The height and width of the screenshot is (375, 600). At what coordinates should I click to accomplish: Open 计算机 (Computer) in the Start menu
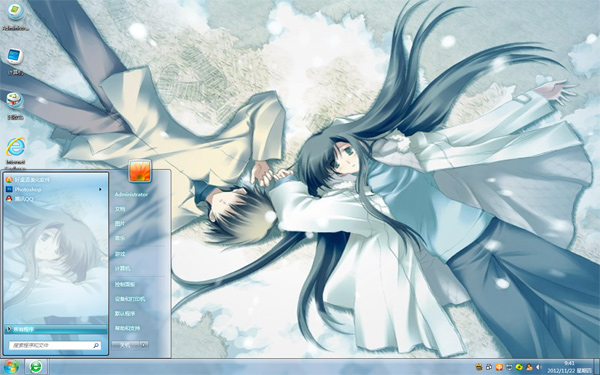point(122,269)
